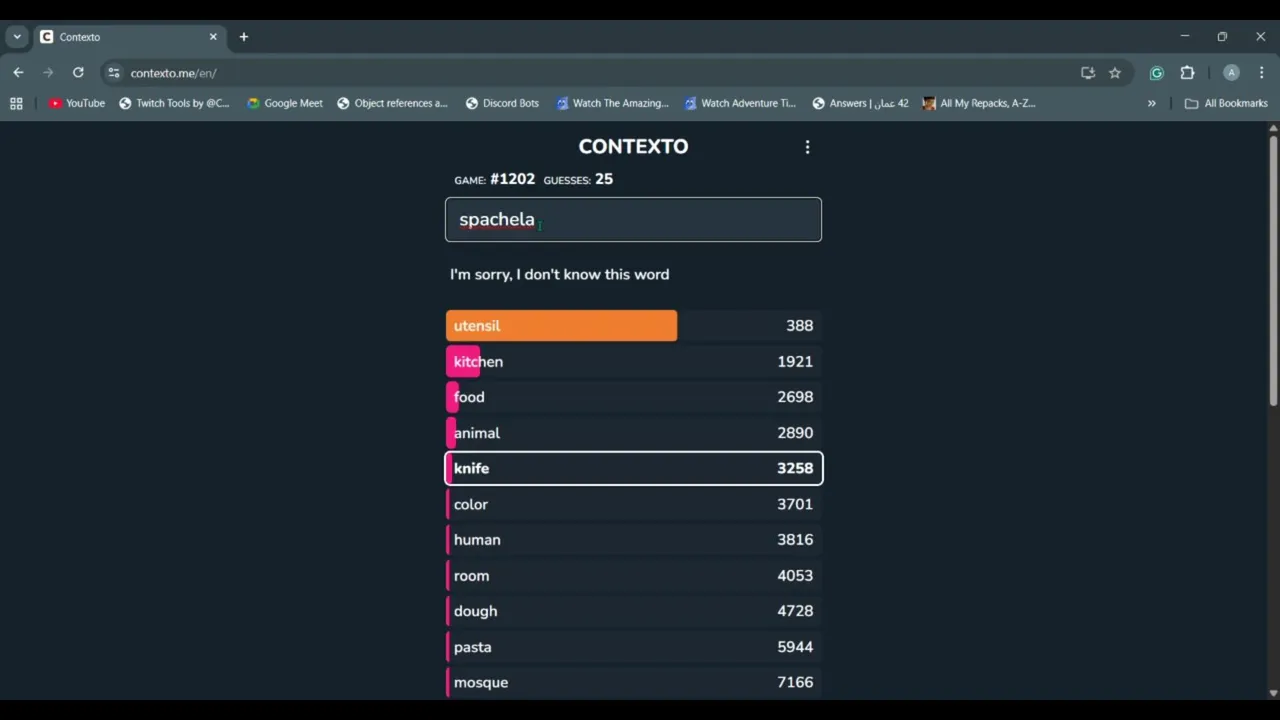Select the knife guess row
The height and width of the screenshot is (720, 1280).
633,468
